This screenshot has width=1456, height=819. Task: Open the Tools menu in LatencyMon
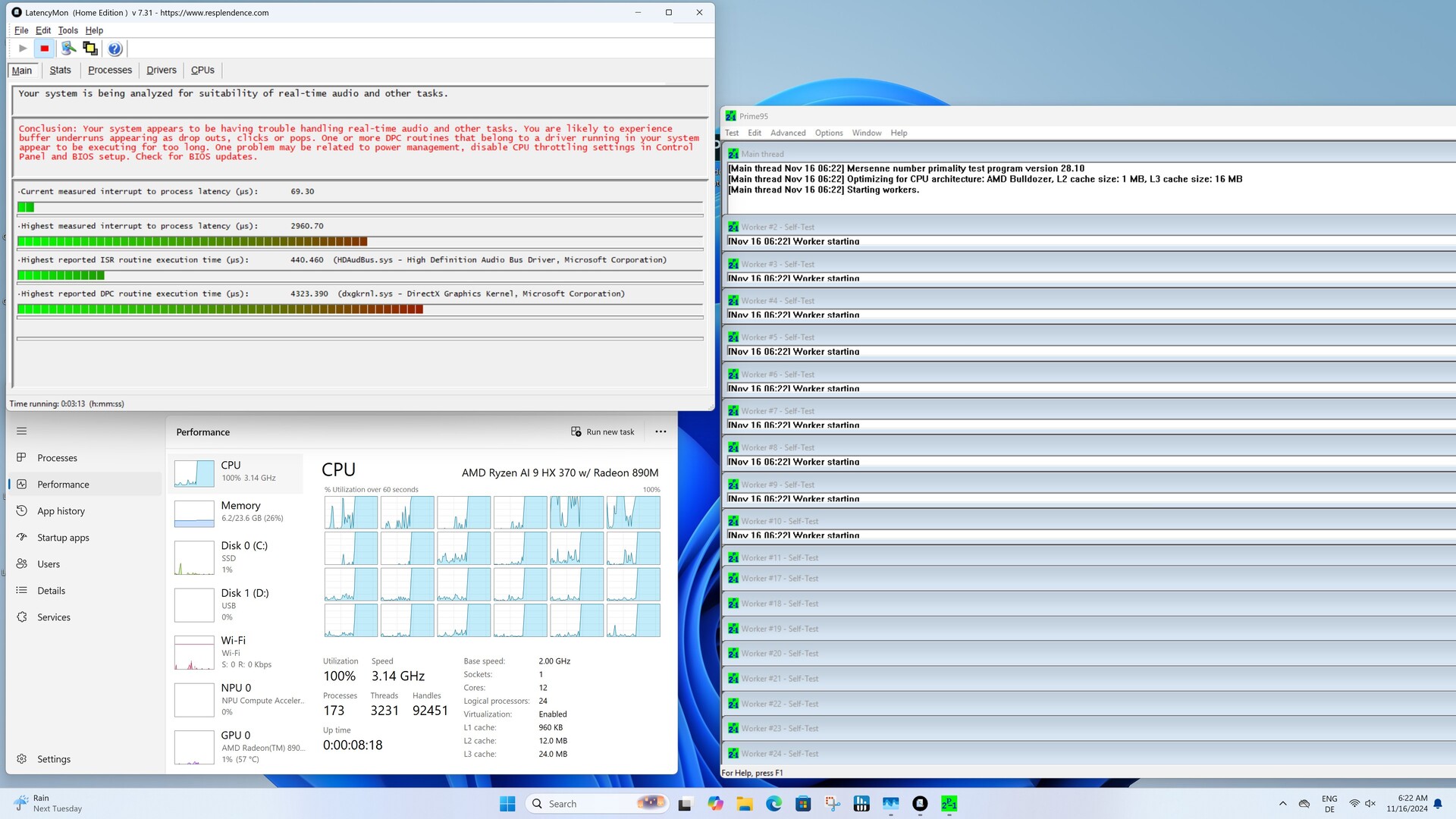(x=67, y=30)
